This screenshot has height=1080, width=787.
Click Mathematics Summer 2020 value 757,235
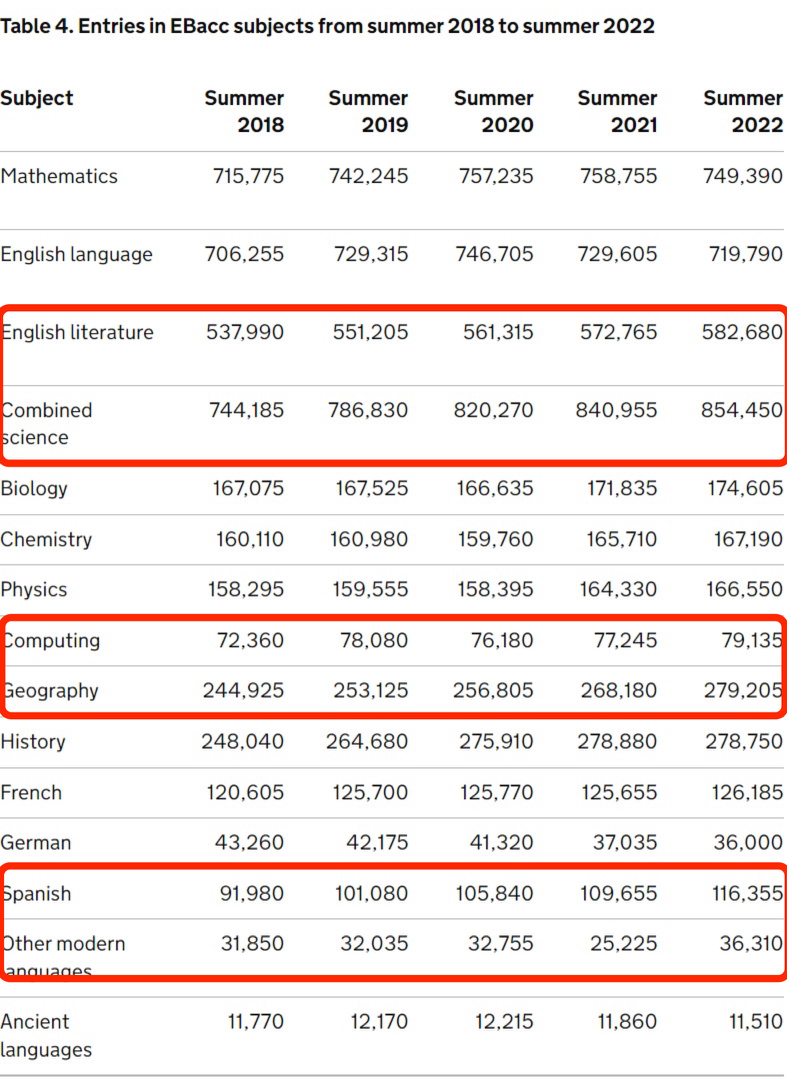click(494, 176)
